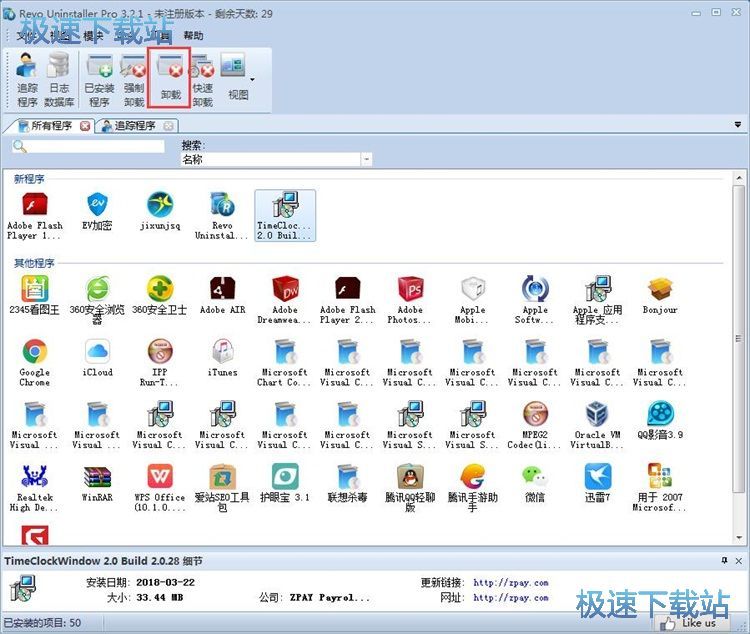Select Adobe Dreamwea... program
This screenshot has width=750, height=634.
click(x=285, y=300)
